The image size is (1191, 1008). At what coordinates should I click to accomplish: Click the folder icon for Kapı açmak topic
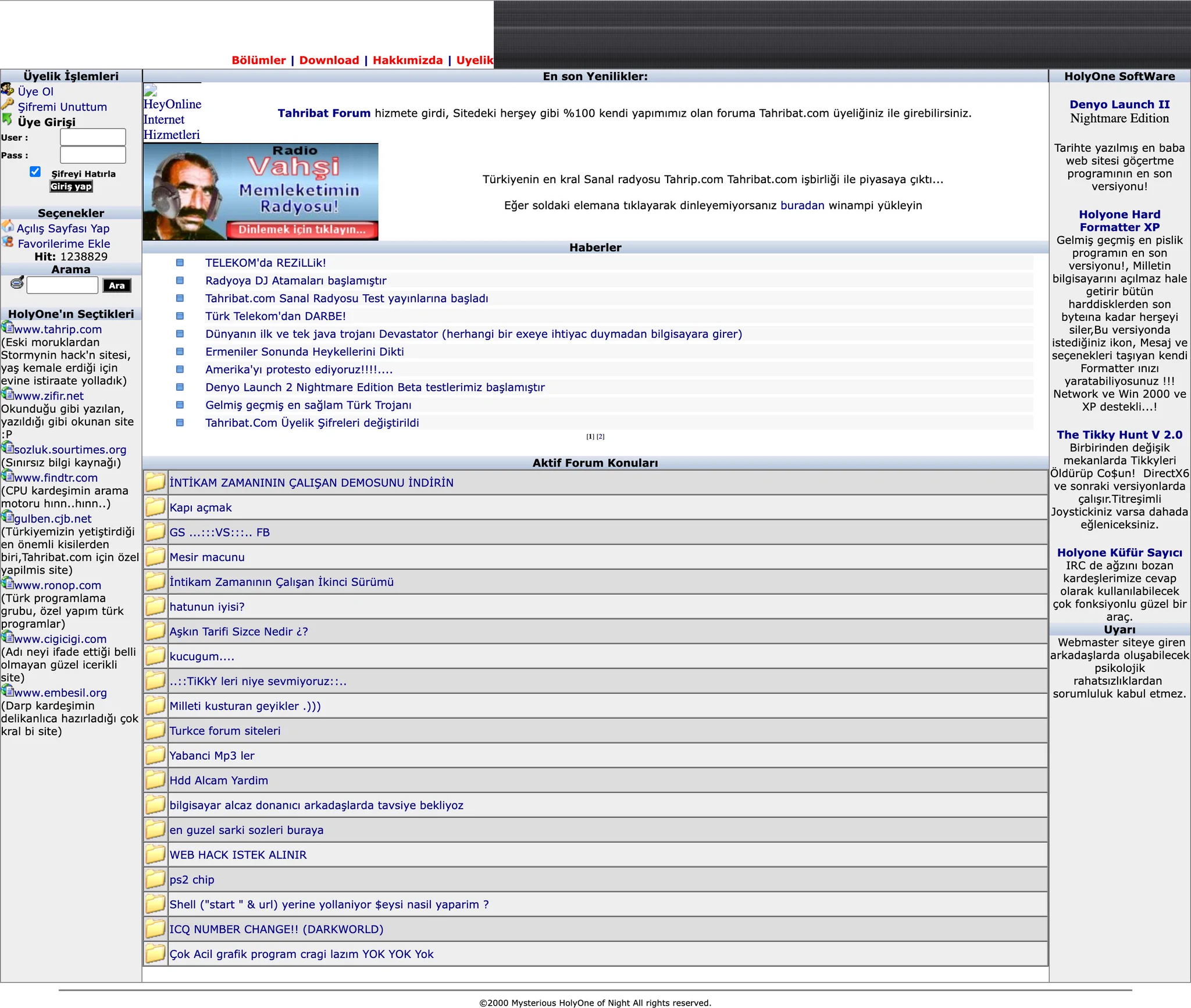pos(155,507)
